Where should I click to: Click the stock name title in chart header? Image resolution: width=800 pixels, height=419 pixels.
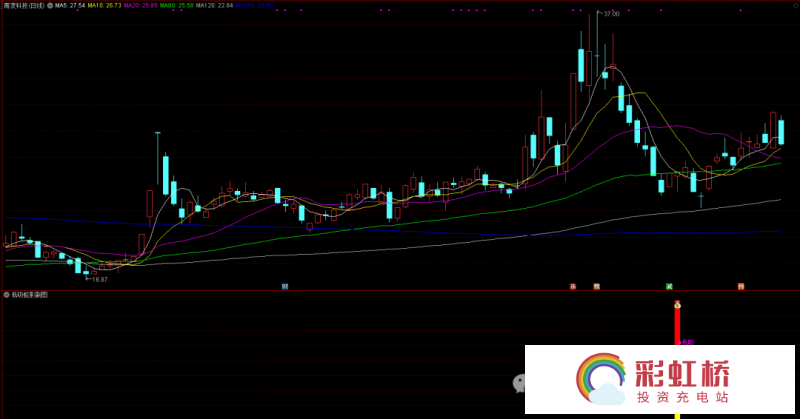[23, 5]
